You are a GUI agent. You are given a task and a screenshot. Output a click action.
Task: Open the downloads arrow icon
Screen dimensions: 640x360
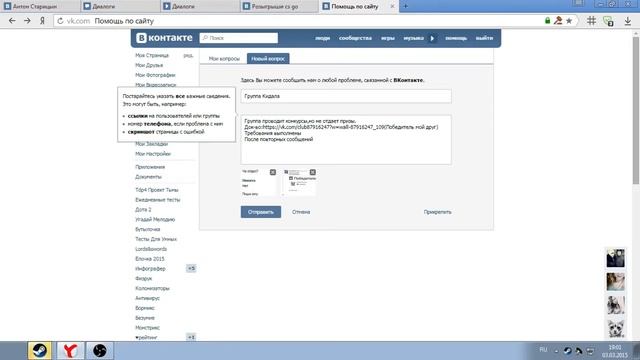(627, 21)
